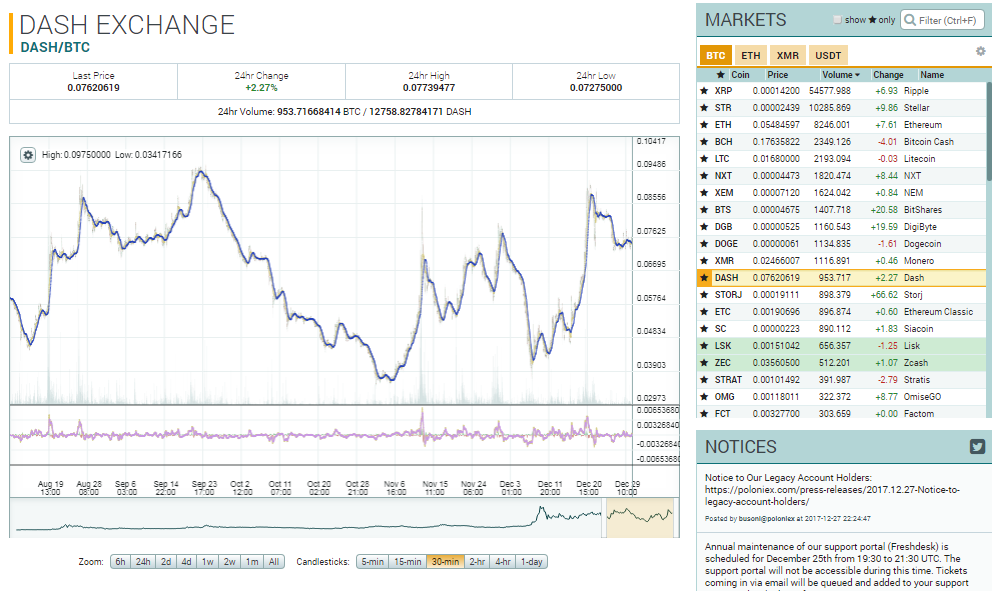Open the Litecoin market row
Screen dimensions: 992x591
point(841,159)
